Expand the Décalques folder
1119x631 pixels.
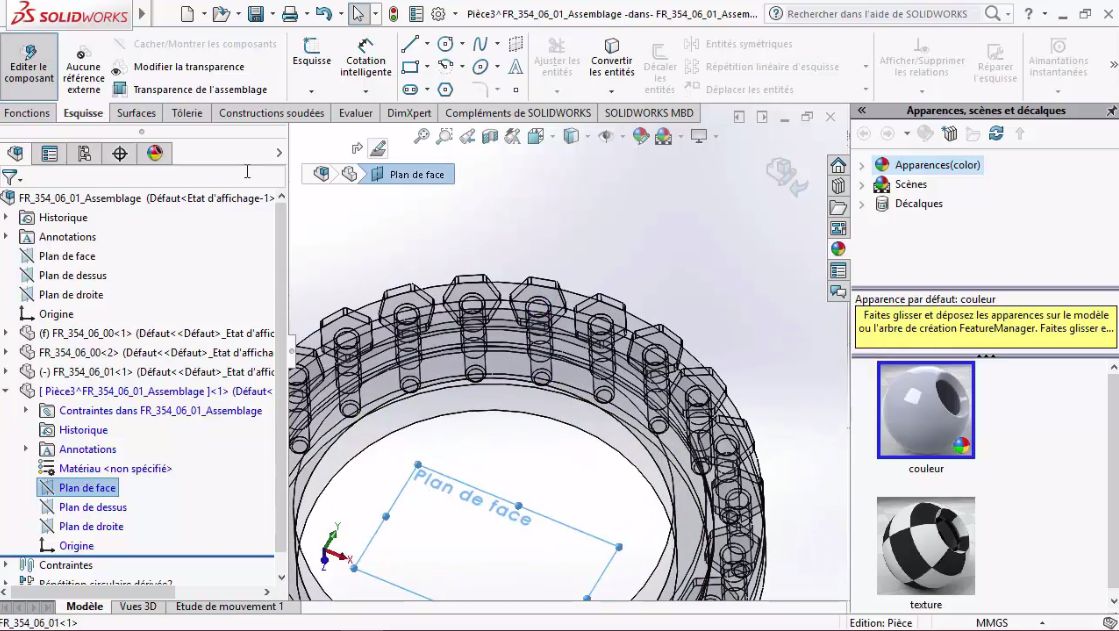click(861, 203)
